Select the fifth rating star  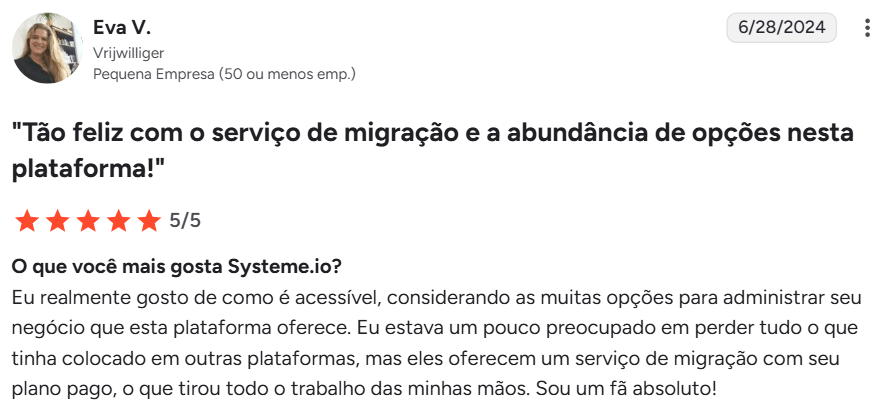click(149, 221)
